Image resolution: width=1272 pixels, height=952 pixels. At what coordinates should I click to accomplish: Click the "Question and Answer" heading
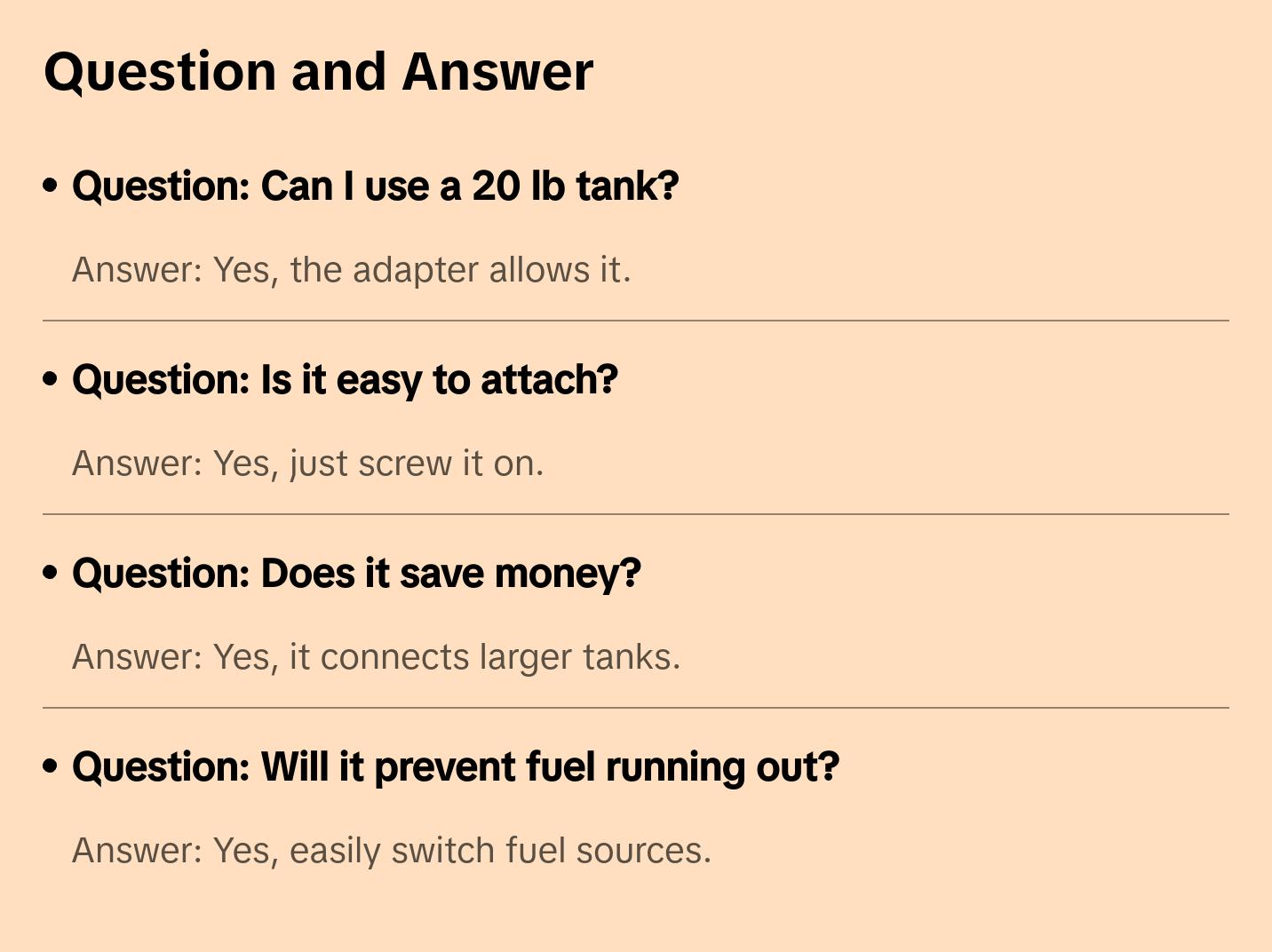[x=318, y=72]
